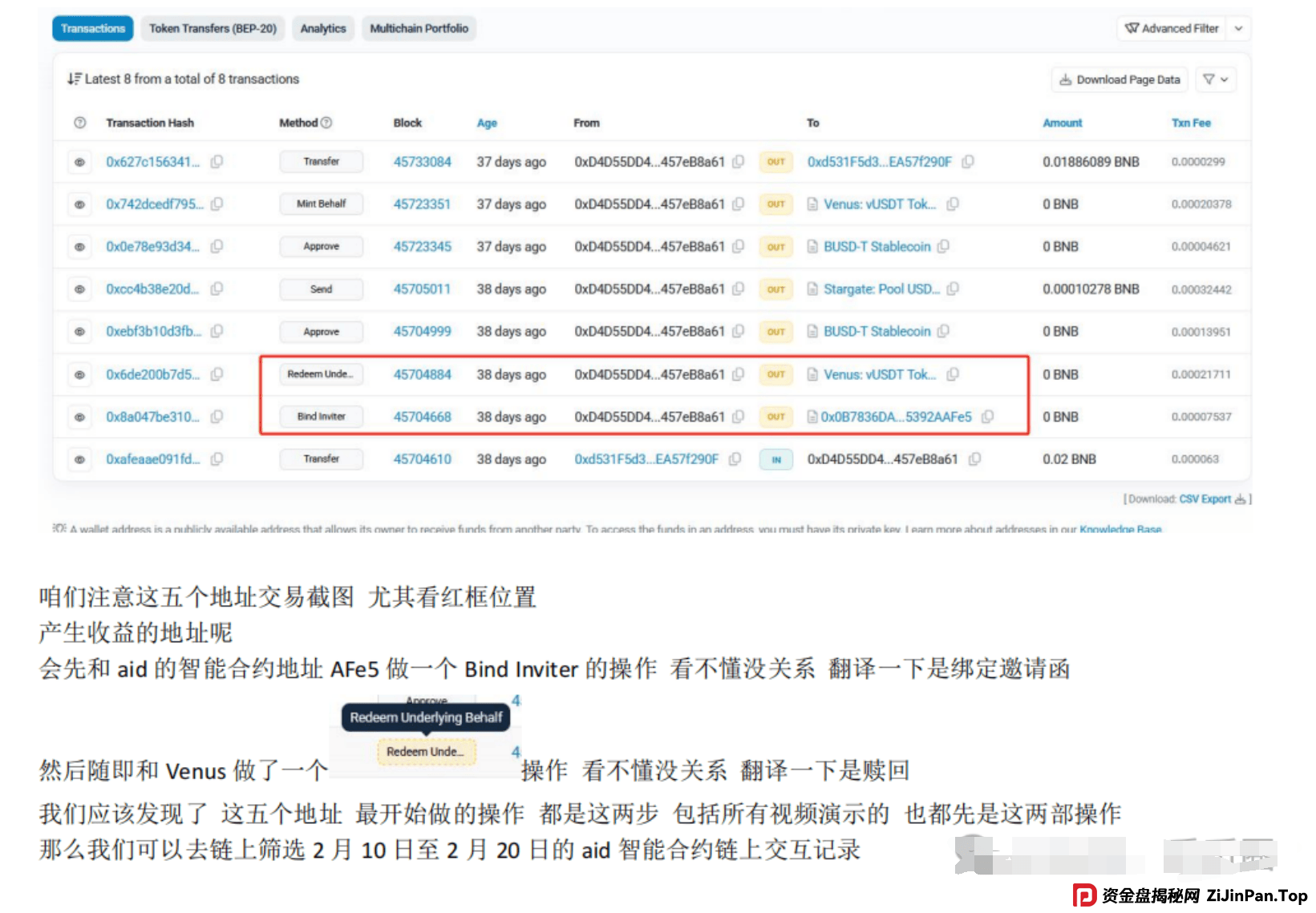Toggle the eye preview for transaction 0xcc4b38e20d
This screenshot has width=1316, height=913.
pos(79,289)
